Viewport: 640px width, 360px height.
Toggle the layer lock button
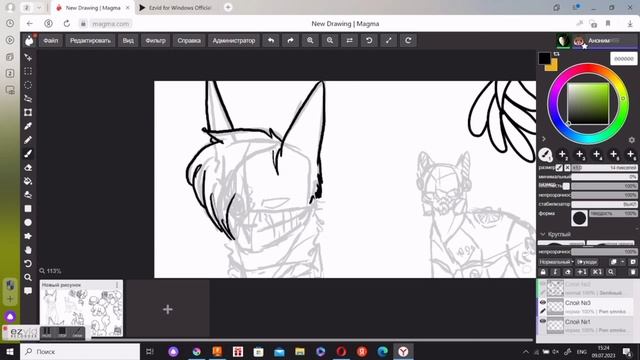543,272
